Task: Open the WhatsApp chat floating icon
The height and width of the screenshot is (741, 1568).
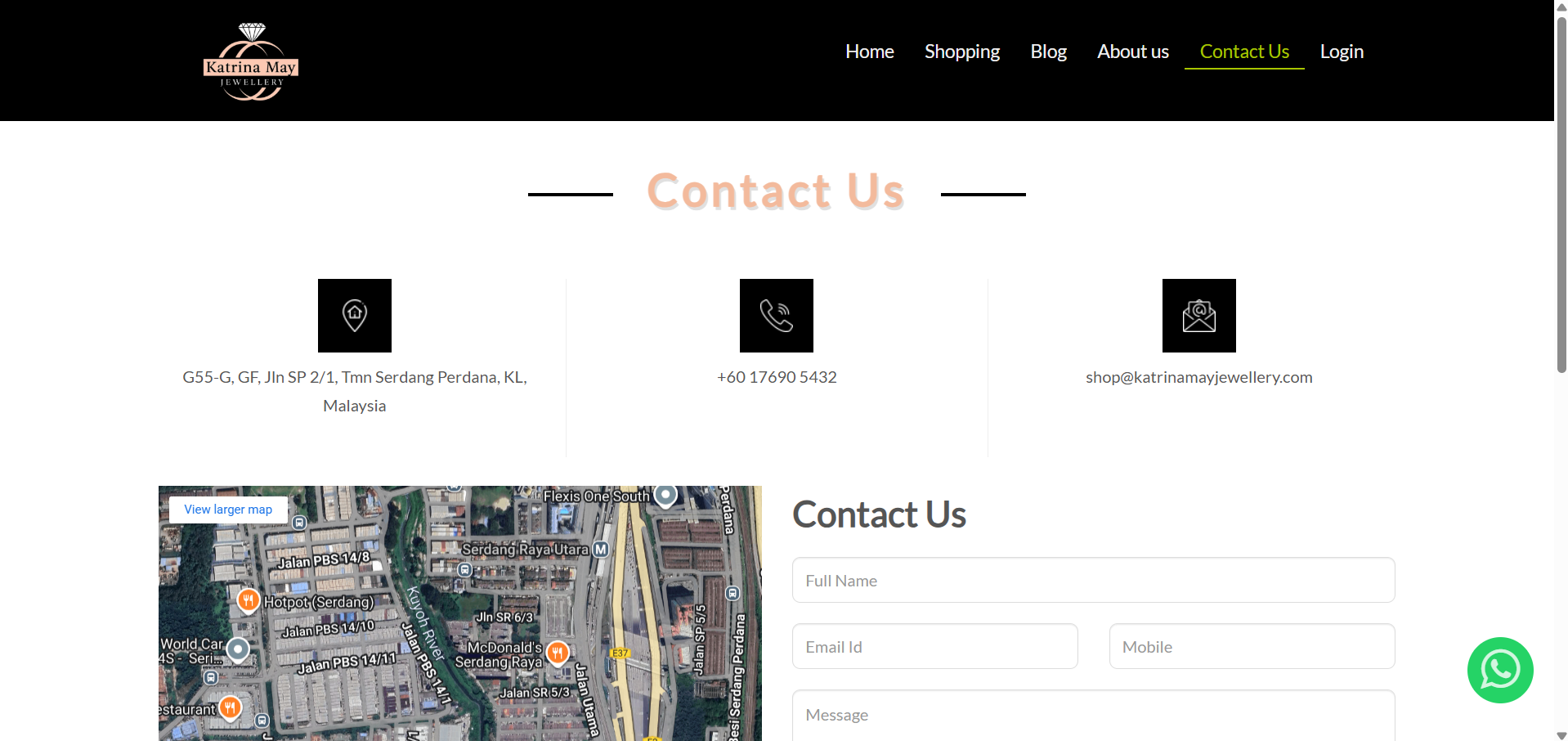Action: (1500, 670)
